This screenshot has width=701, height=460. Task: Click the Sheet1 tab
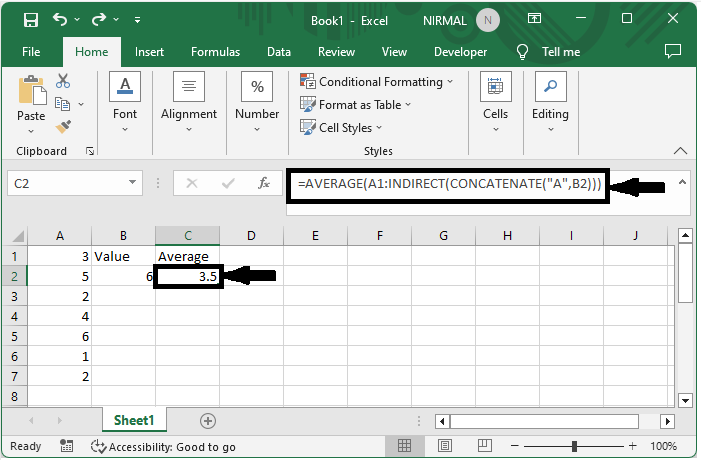click(134, 420)
